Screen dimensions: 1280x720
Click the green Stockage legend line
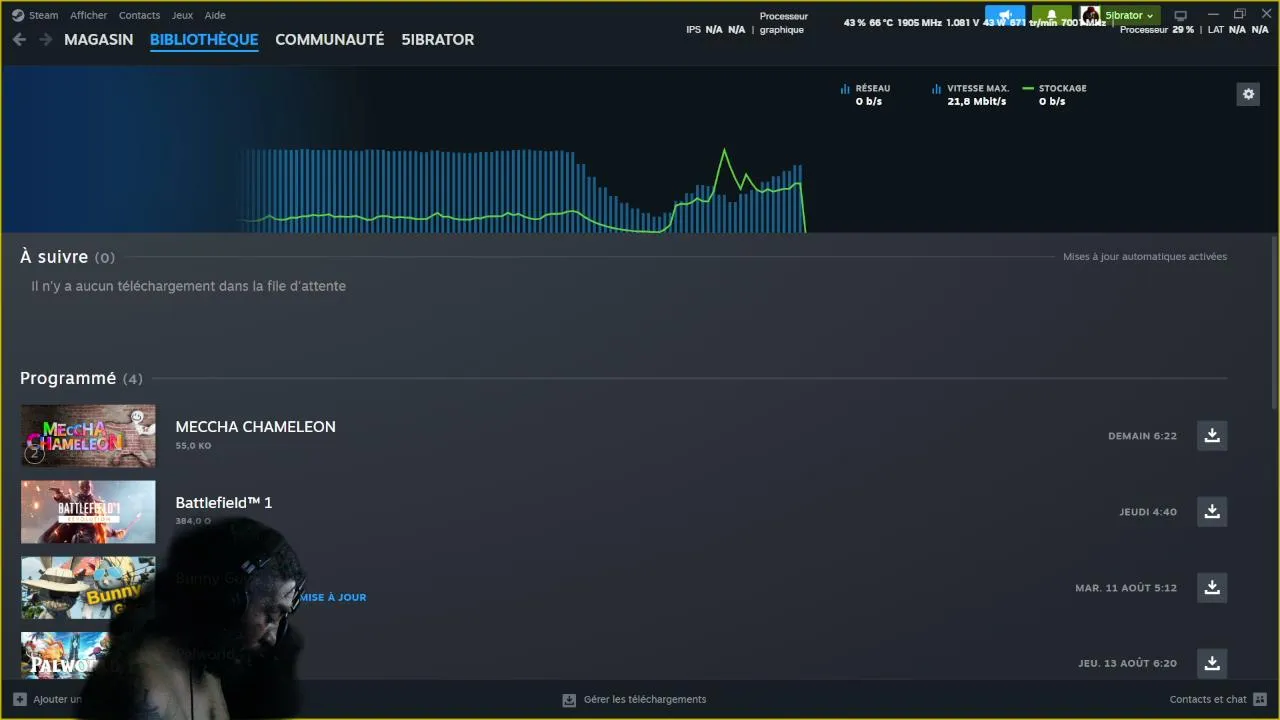coord(1028,88)
